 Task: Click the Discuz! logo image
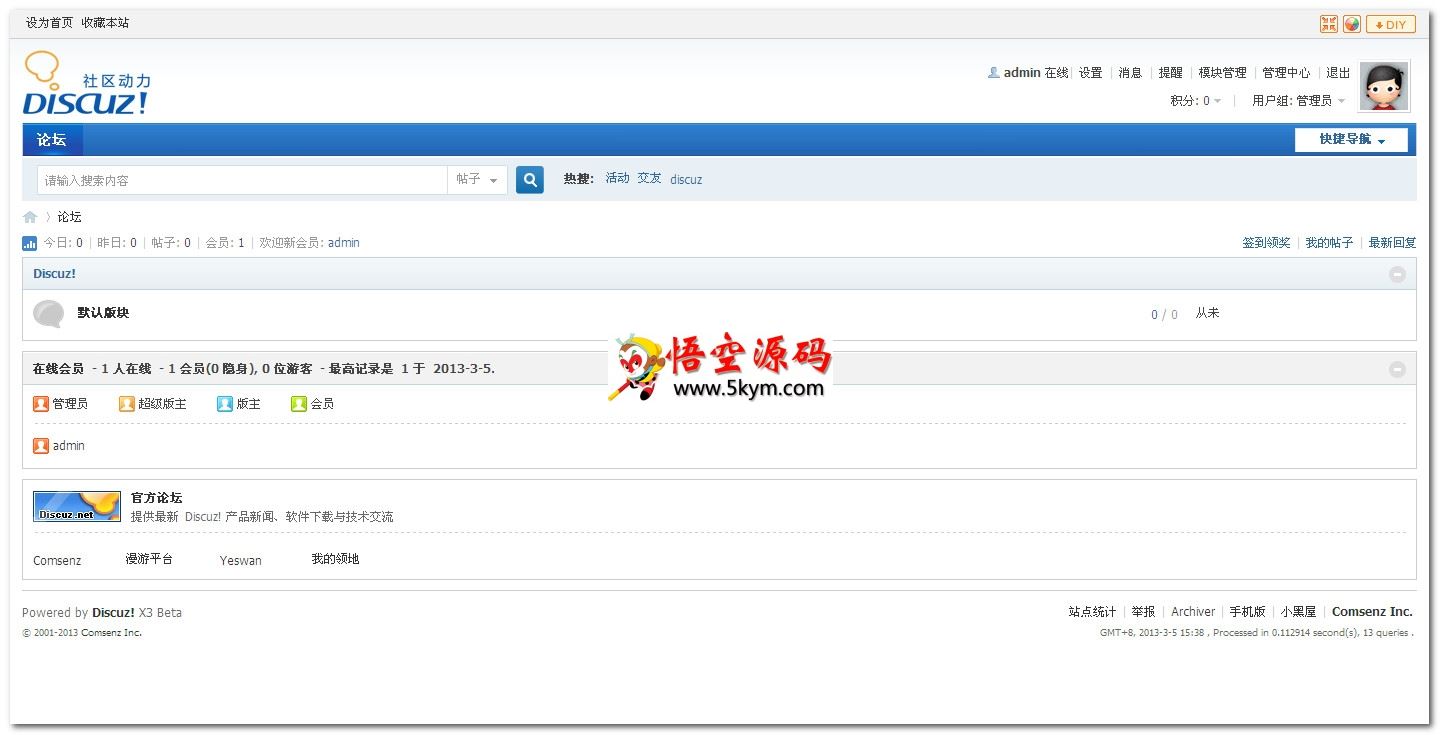pos(87,84)
